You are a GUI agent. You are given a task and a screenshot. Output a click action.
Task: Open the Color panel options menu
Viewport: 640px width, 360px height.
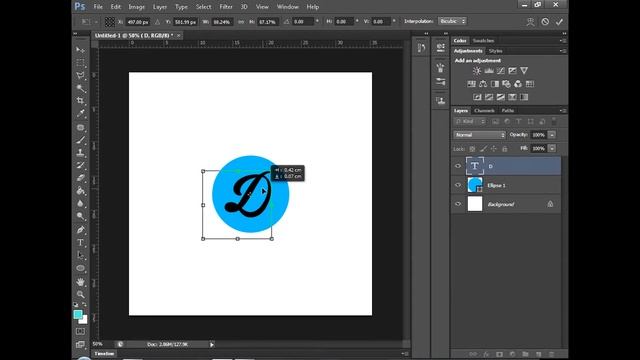(563, 41)
